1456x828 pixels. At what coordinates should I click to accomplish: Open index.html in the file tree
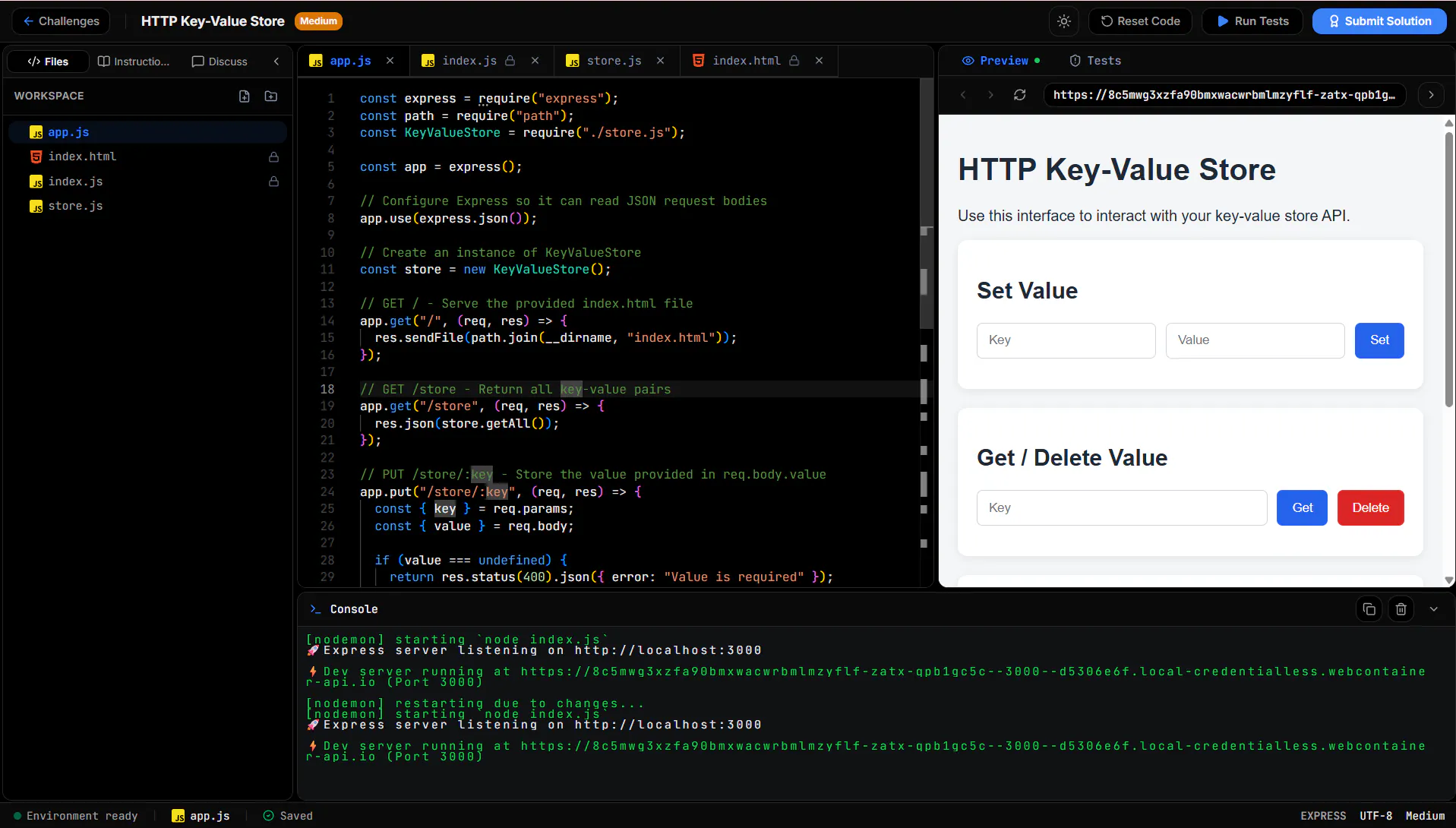tap(147, 156)
